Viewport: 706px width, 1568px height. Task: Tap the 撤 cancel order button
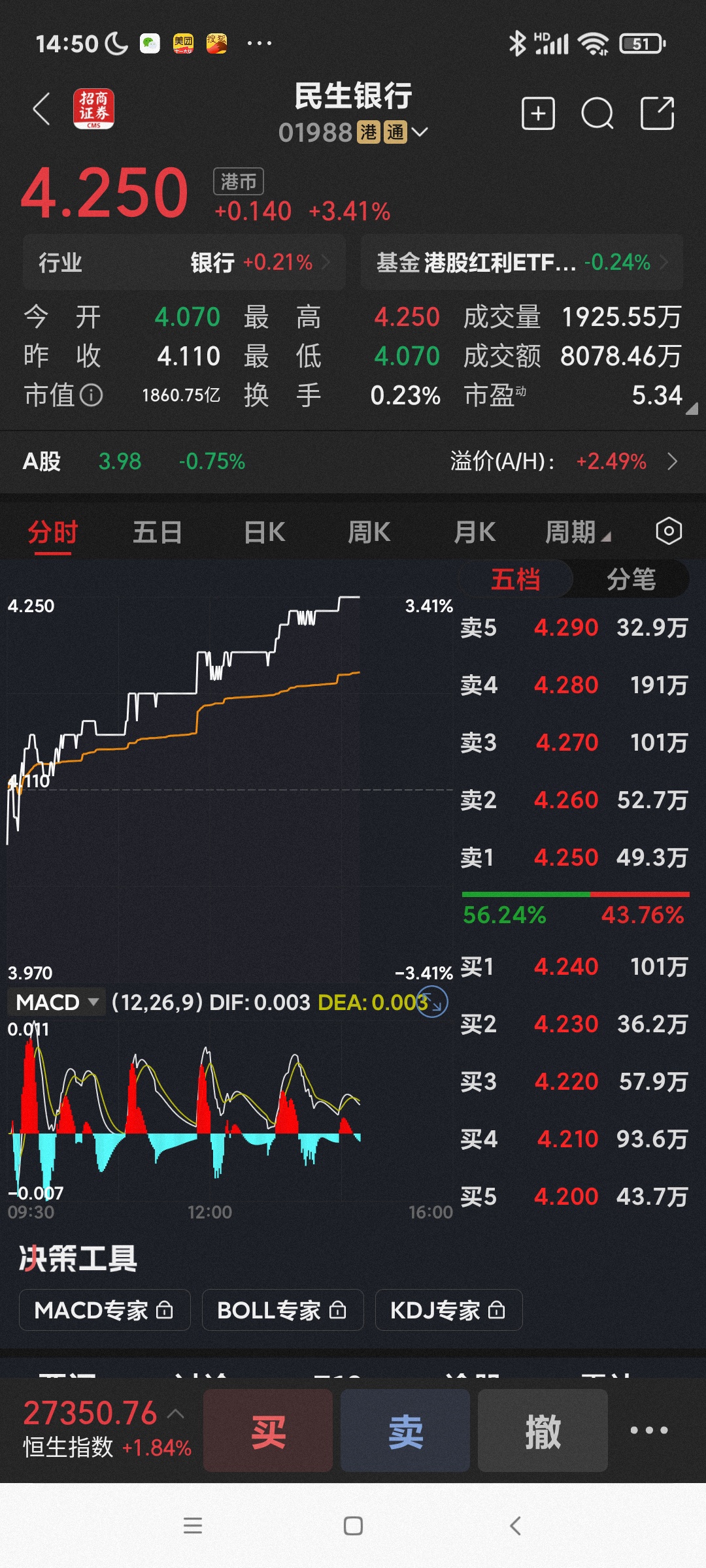[543, 1430]
